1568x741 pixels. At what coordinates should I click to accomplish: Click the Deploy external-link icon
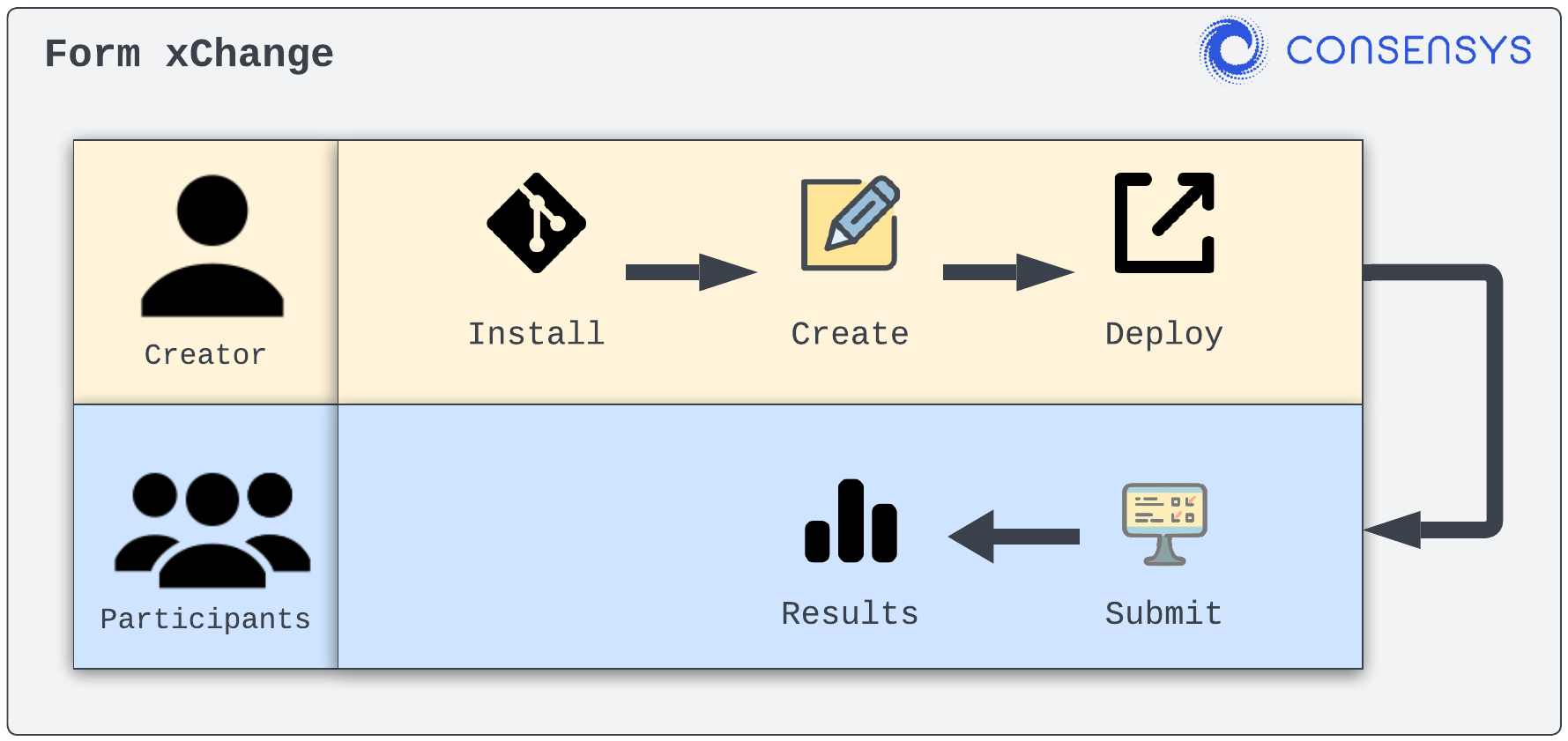point(1164,223)
